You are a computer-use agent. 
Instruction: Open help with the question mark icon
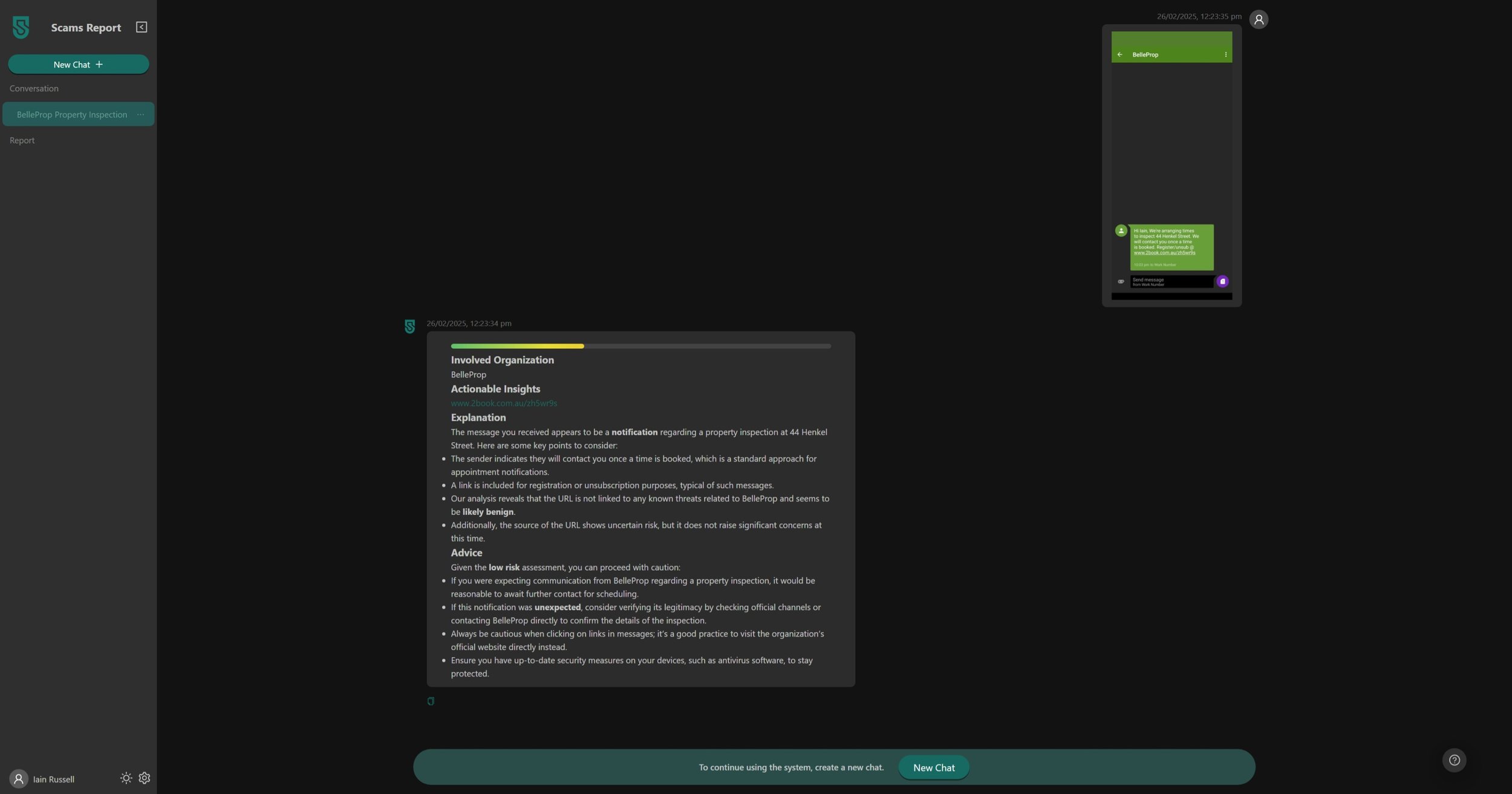click(1454, 760)
